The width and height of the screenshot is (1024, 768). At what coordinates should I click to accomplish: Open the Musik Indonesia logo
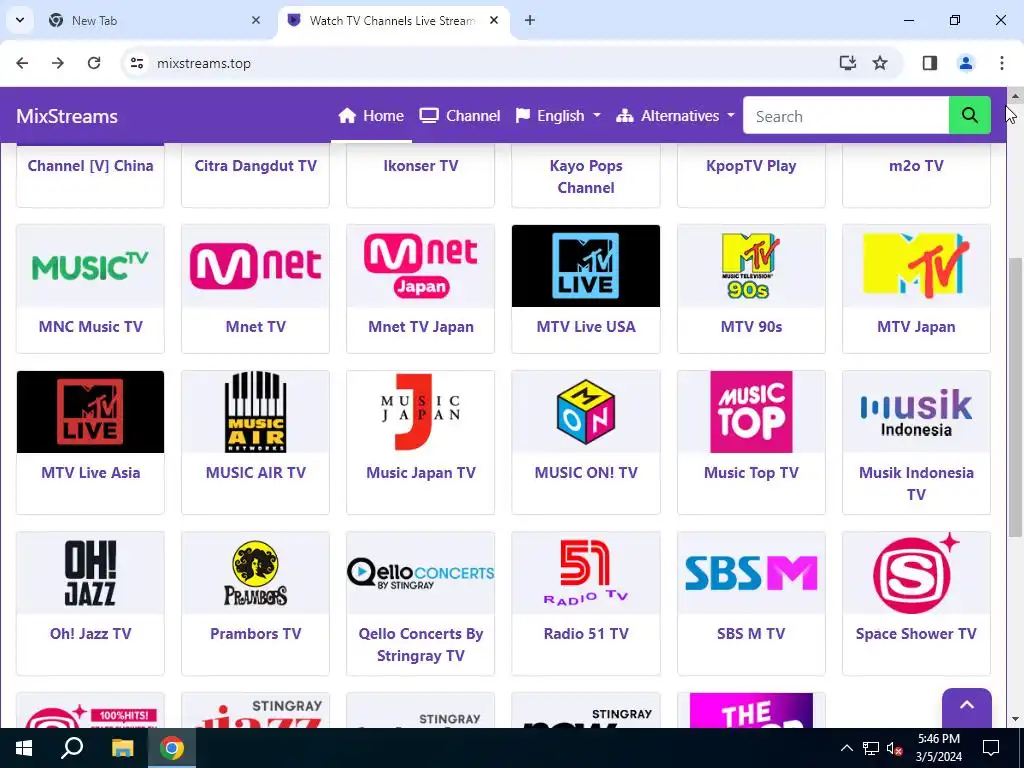point(916,412)
